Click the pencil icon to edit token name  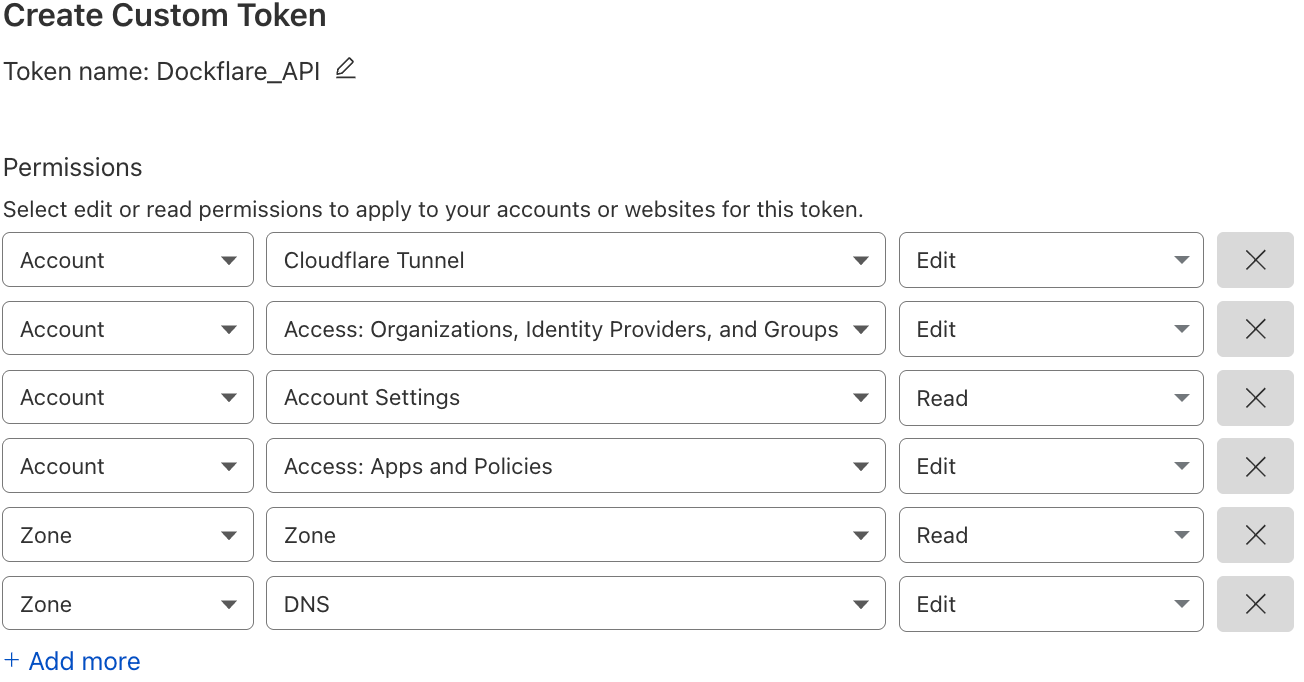345,70
